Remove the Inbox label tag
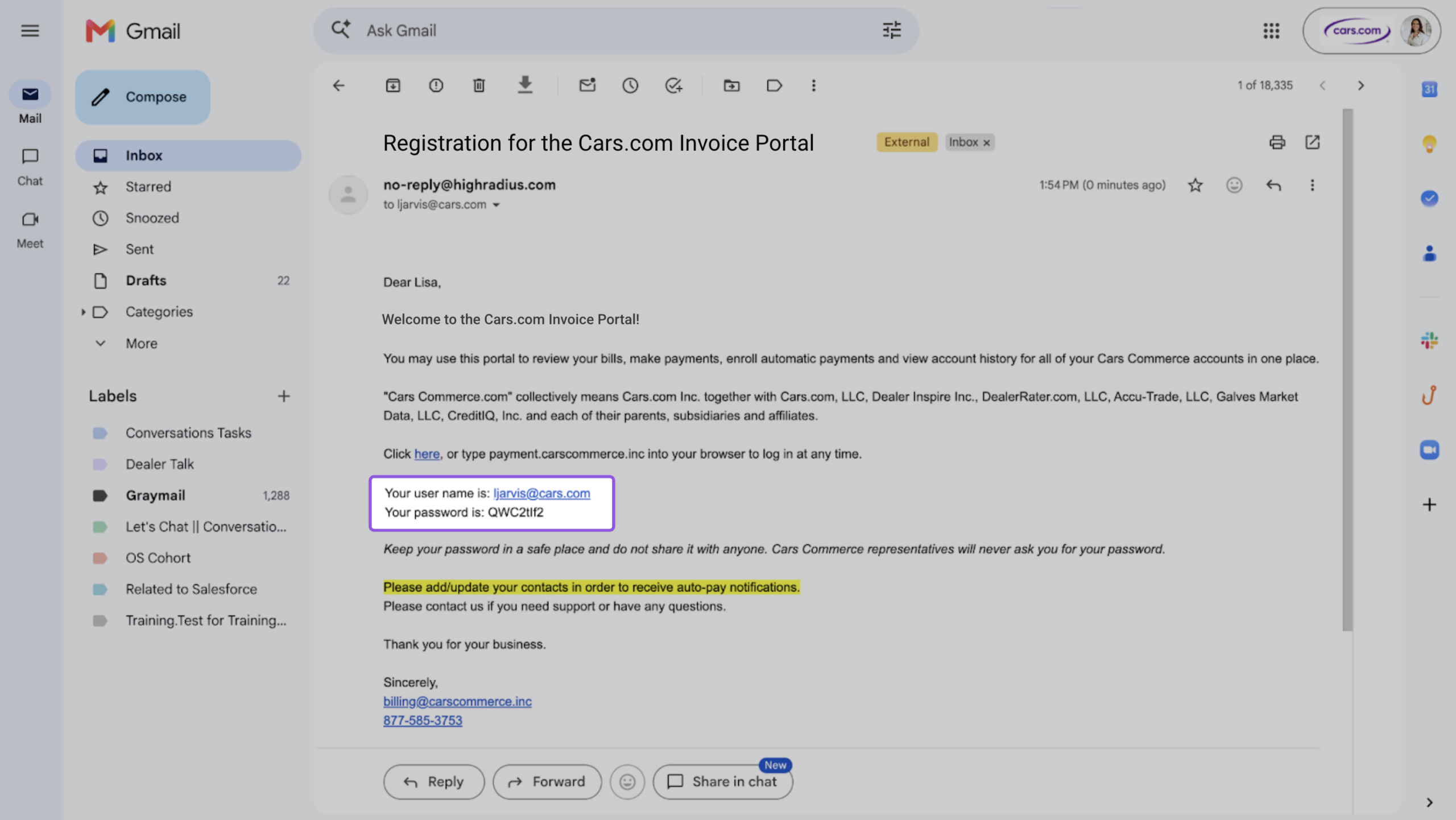 [987, 143]
